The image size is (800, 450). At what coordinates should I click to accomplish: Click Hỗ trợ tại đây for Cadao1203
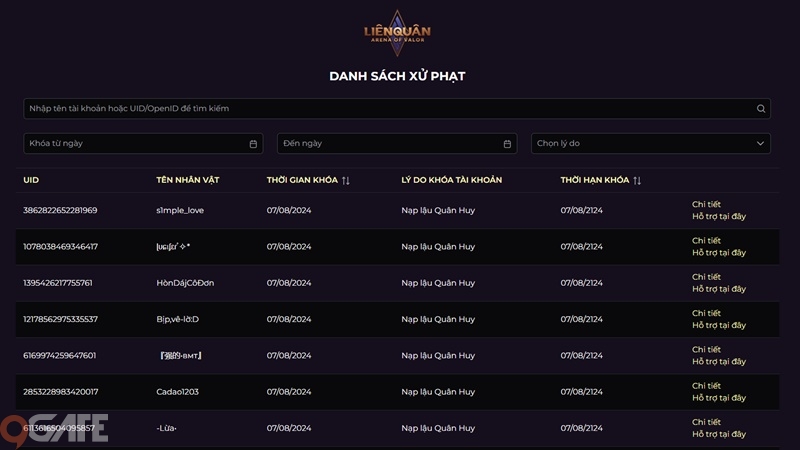click(x=719, y=397)
